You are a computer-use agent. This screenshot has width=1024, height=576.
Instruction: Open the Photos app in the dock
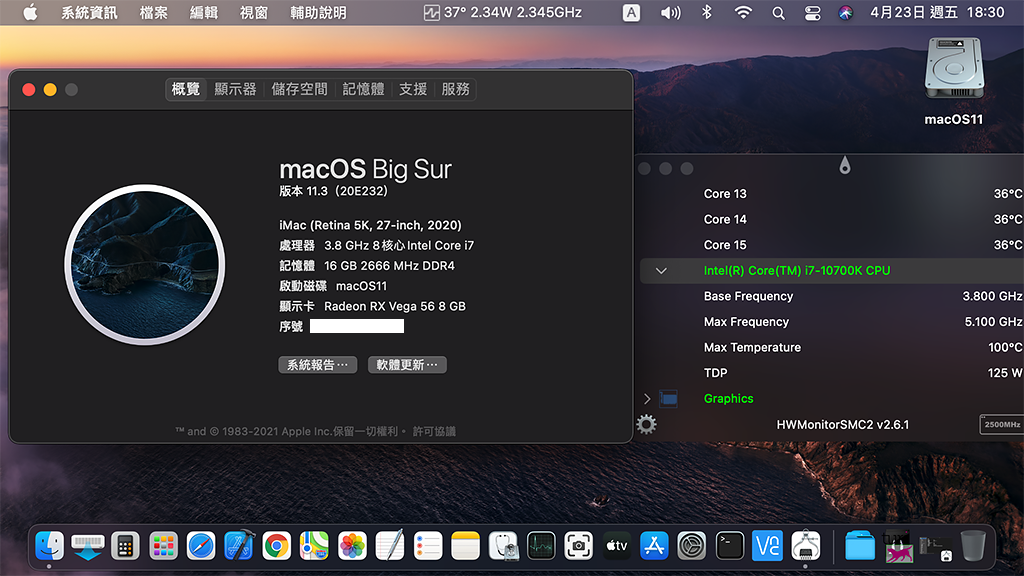(x=352, y=545)
